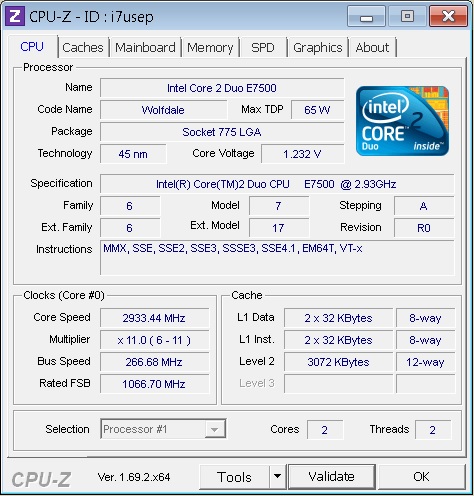Click the version text Ver. 1.69.2.x64

click(x=134, y=477)
